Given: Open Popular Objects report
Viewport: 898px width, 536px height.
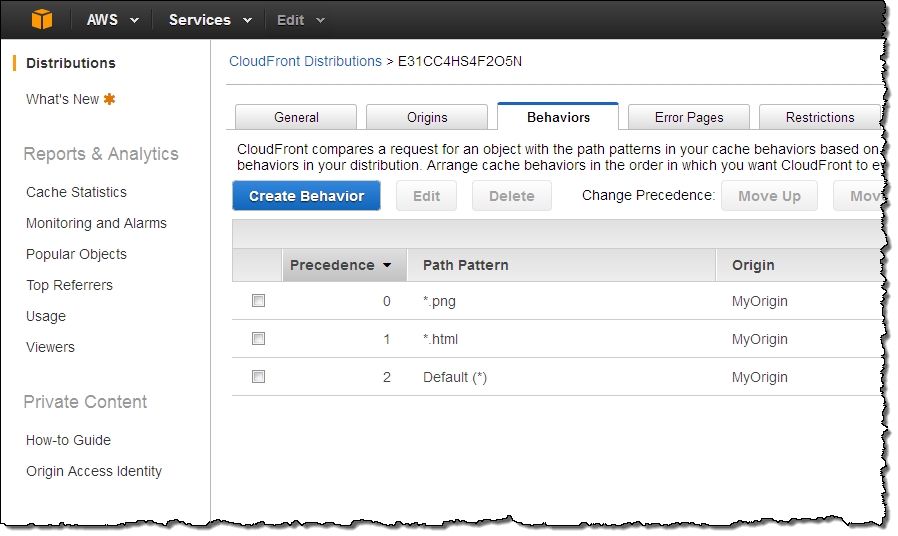Looking at the screenshot, I should (x=76, y=254).
